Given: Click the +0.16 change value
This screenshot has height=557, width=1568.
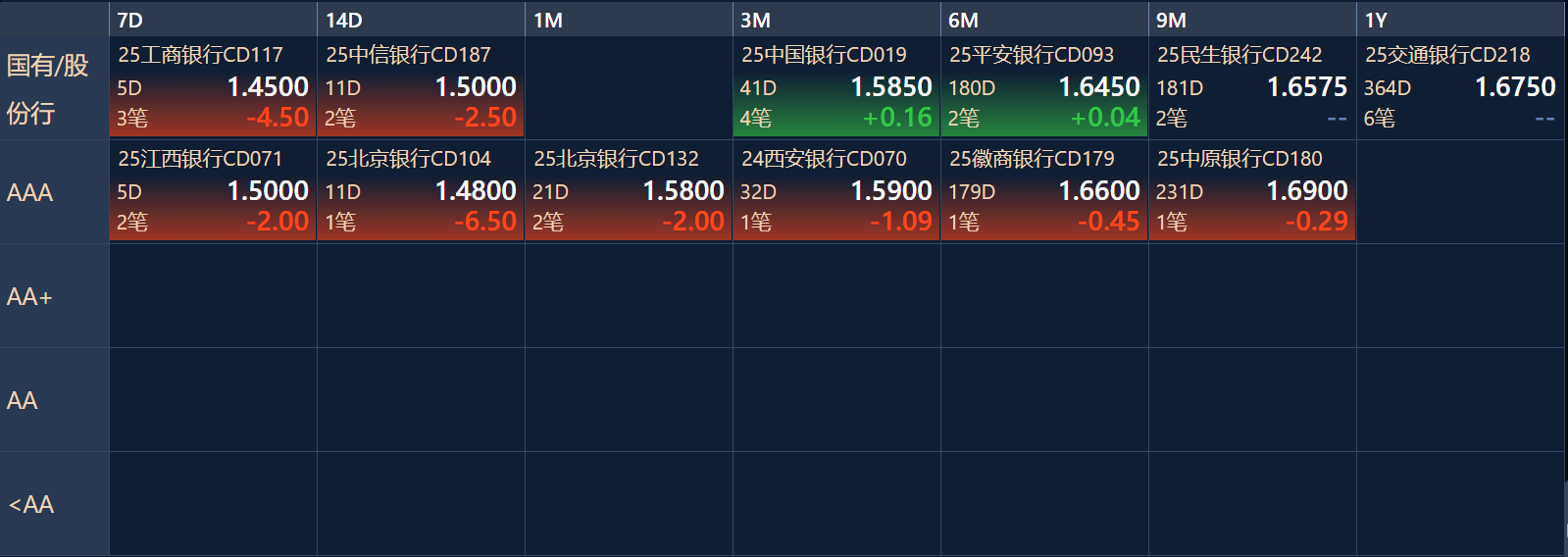Looking at the screenshot, I should click(x=897, y=118).
